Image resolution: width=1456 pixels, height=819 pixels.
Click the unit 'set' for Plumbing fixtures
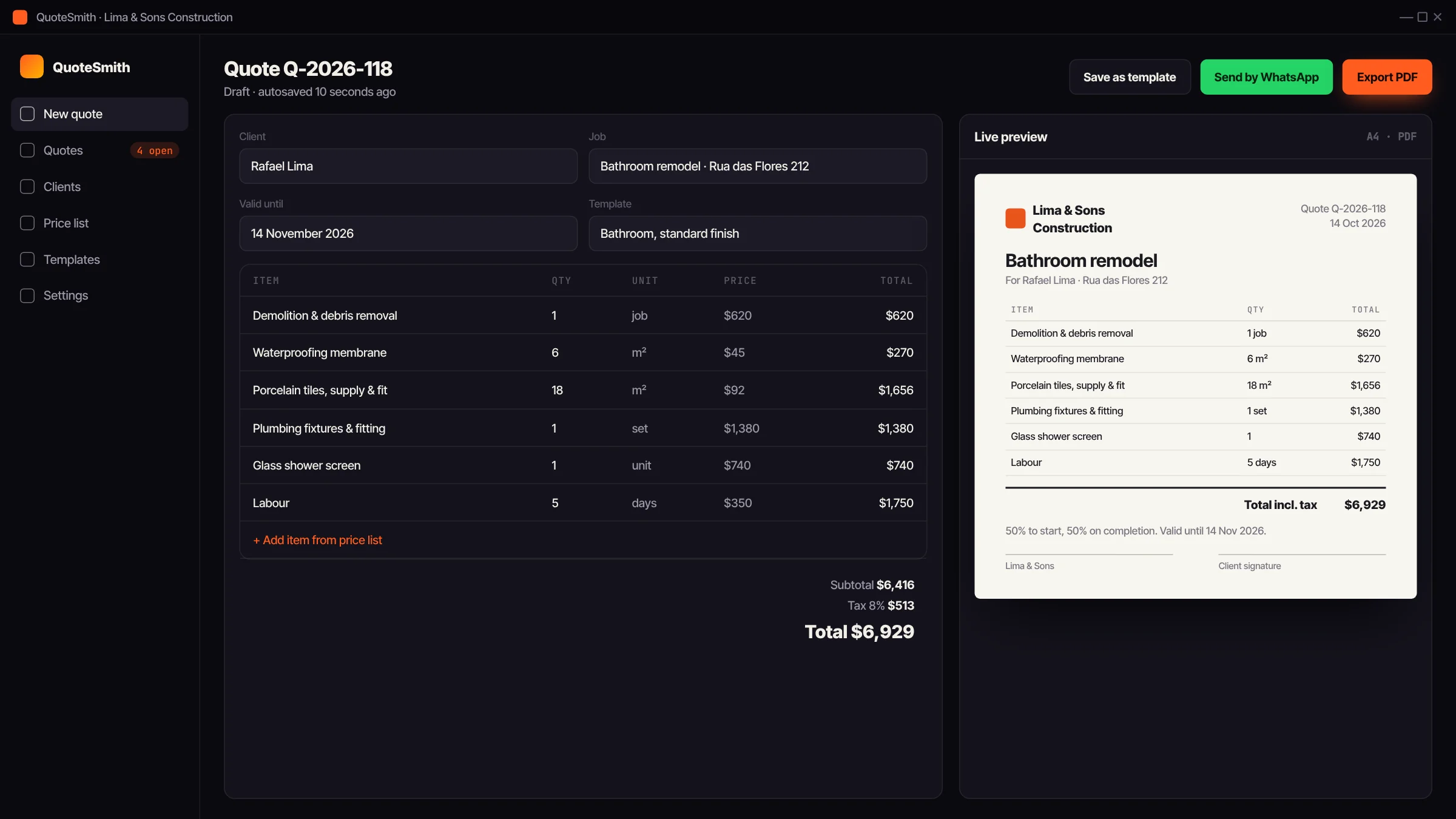click(639, 428)
